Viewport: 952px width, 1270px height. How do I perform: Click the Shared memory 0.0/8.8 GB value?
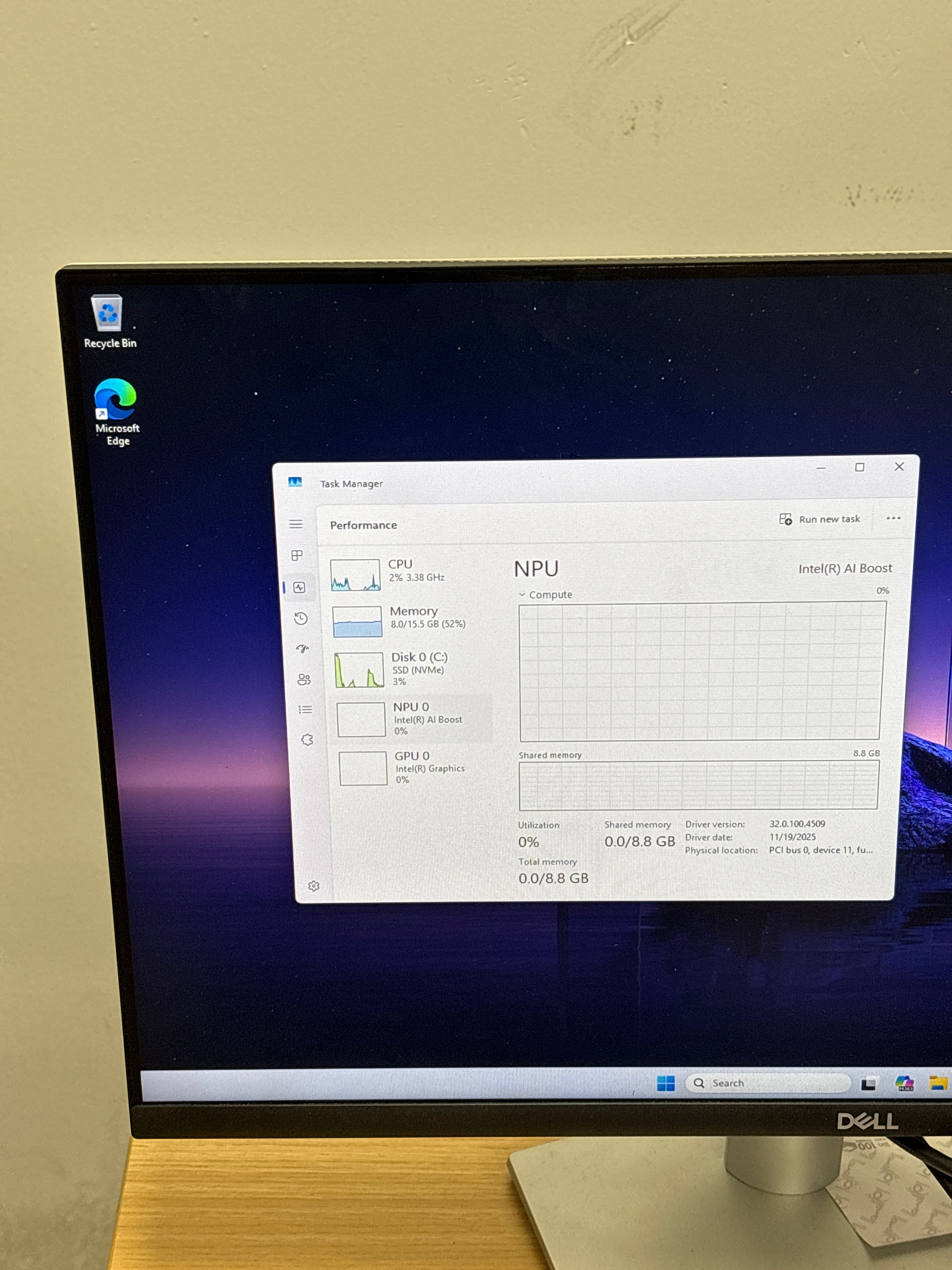click(640, 842)
